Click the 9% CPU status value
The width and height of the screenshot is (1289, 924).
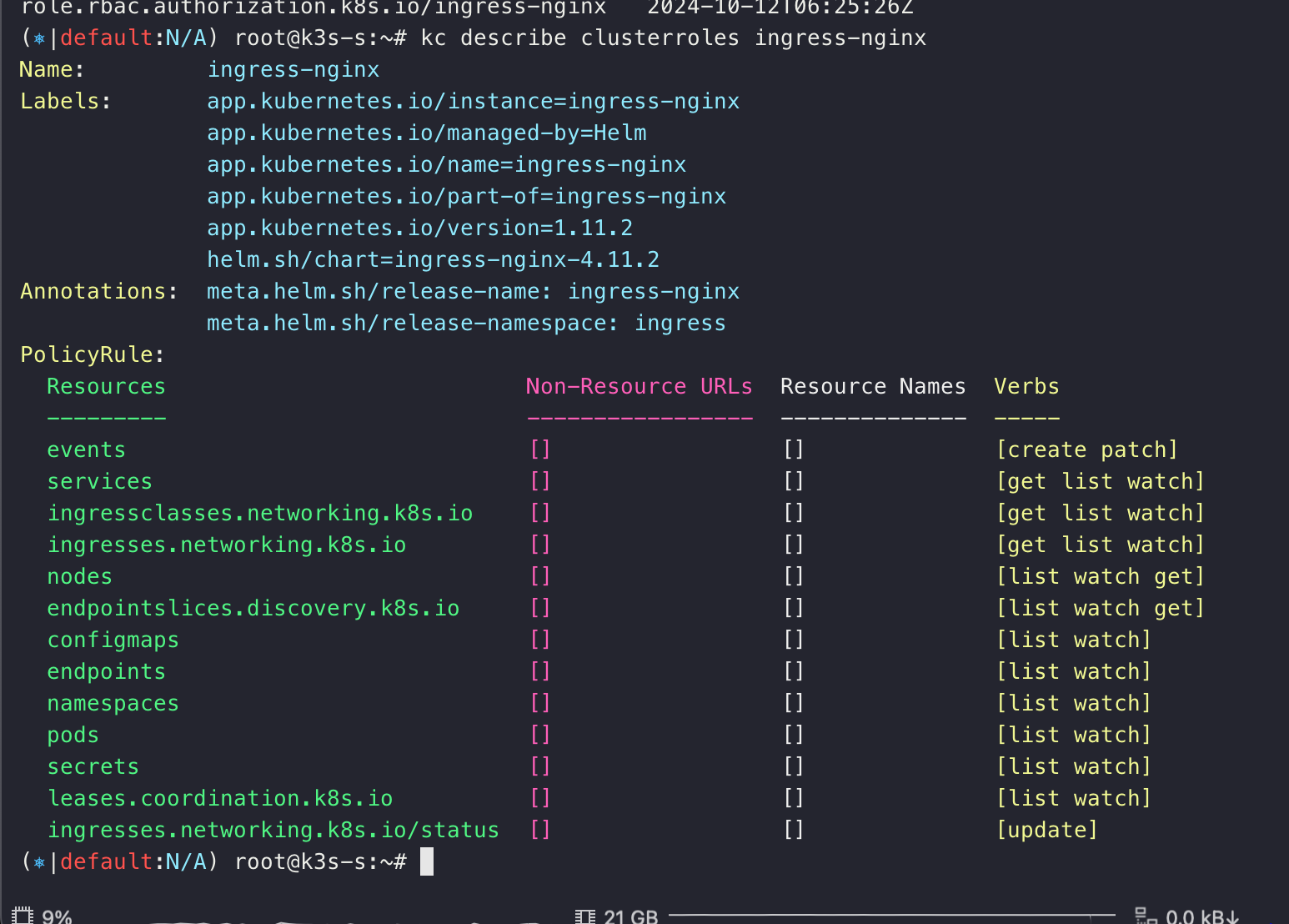pyautogui.click(x=57, y=916)
